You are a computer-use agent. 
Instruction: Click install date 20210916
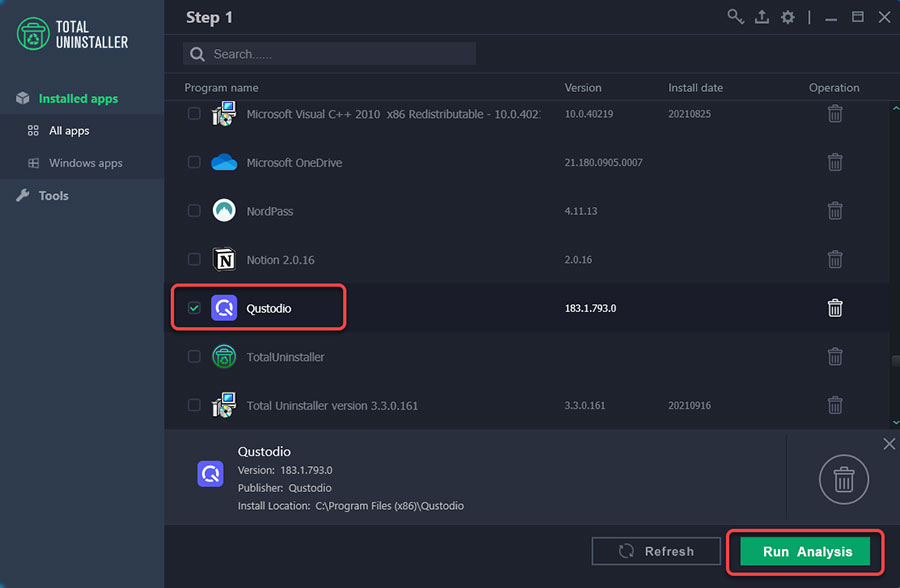[x=689, y=405]
